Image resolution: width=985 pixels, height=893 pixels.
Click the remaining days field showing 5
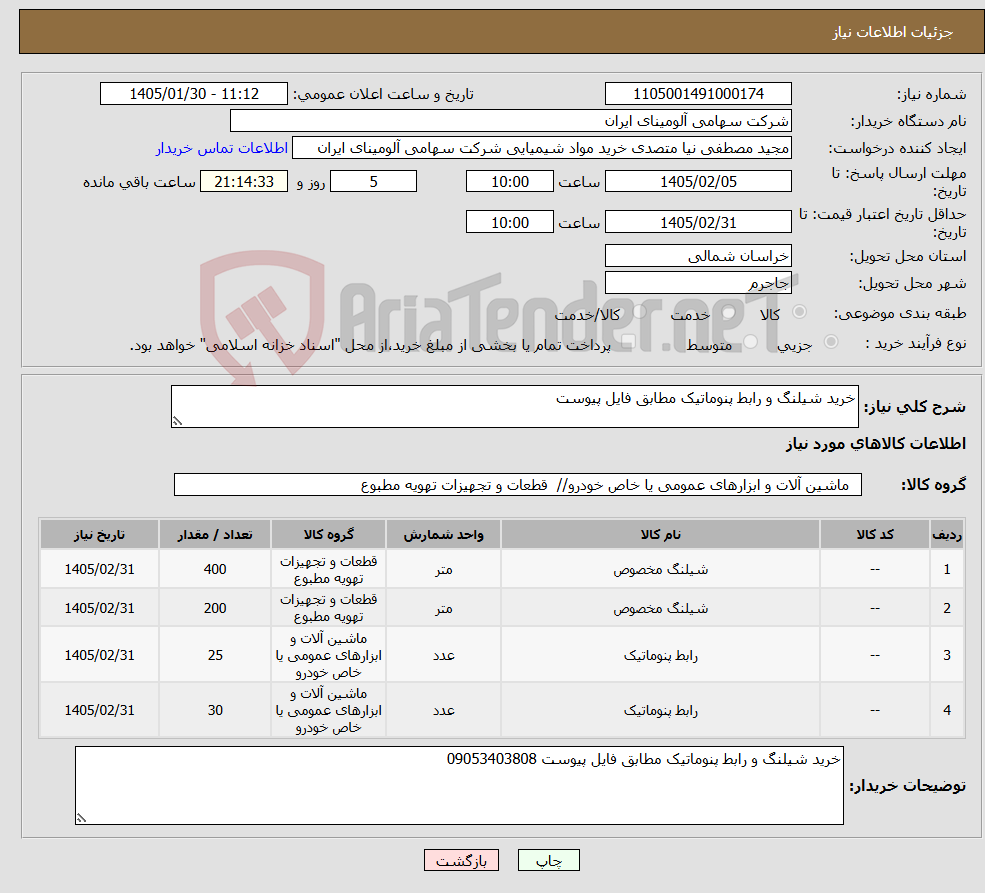(x=373, y=181)
